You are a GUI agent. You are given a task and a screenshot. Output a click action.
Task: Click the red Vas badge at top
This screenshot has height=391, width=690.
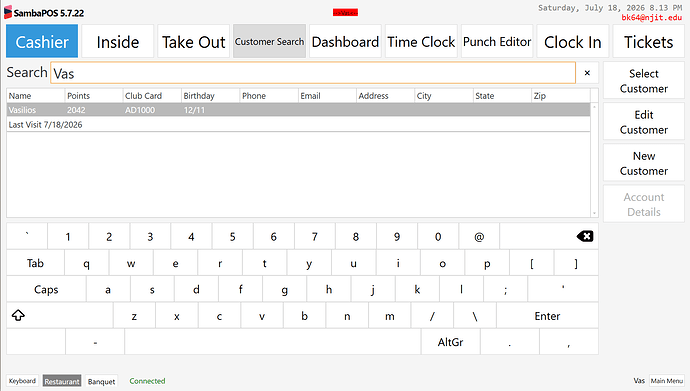click(x=345, y=13)
